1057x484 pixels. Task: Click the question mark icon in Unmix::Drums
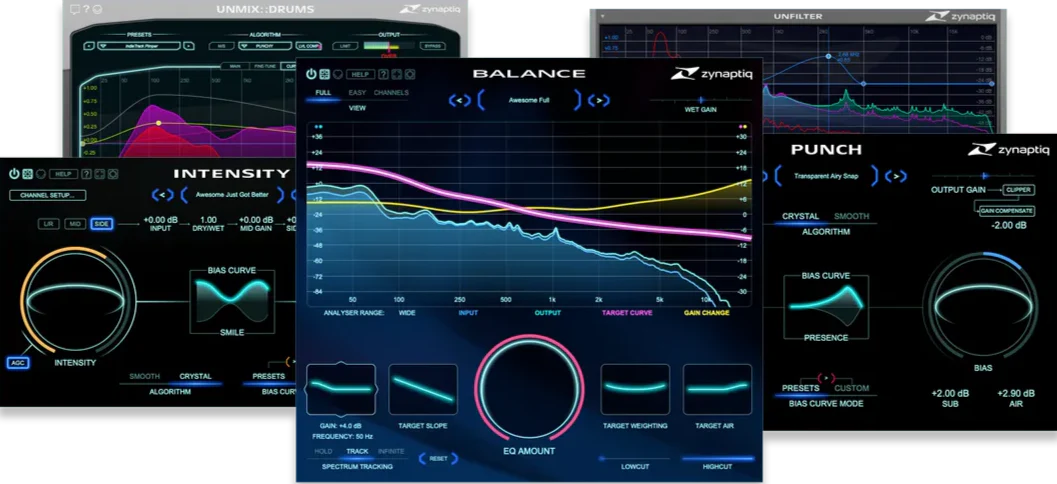click(86, 9)
